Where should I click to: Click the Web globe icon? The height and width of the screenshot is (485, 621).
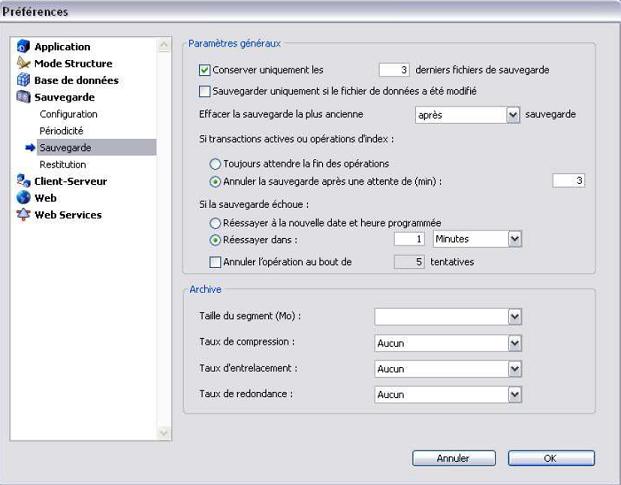pos(24,198)
